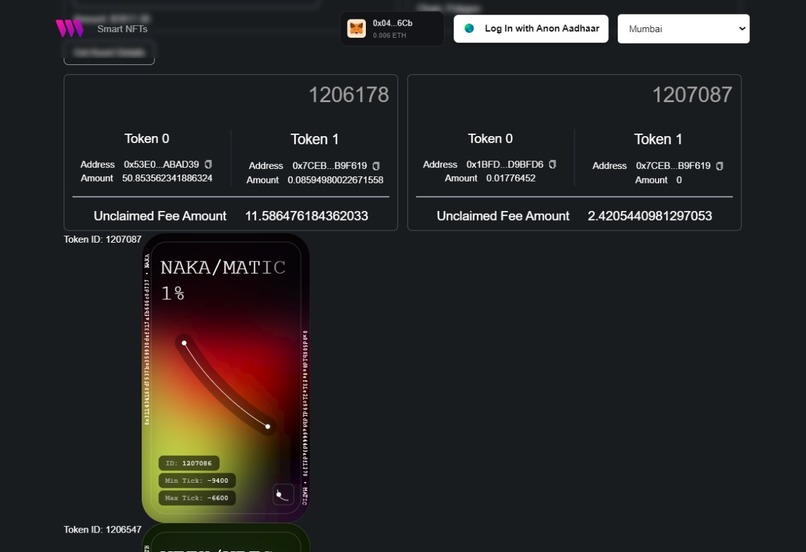
Task: Click the ID: 1207086 badge on NFT
Action: coord(189,463)
